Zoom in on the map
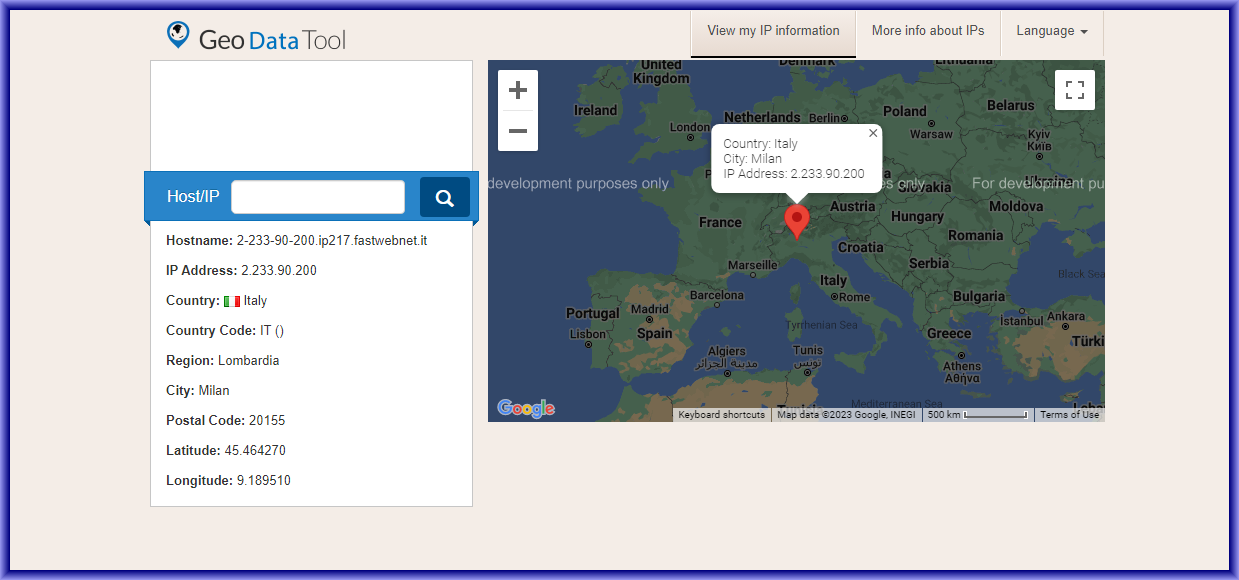1239x580 pixels. (x=518, y=91)
